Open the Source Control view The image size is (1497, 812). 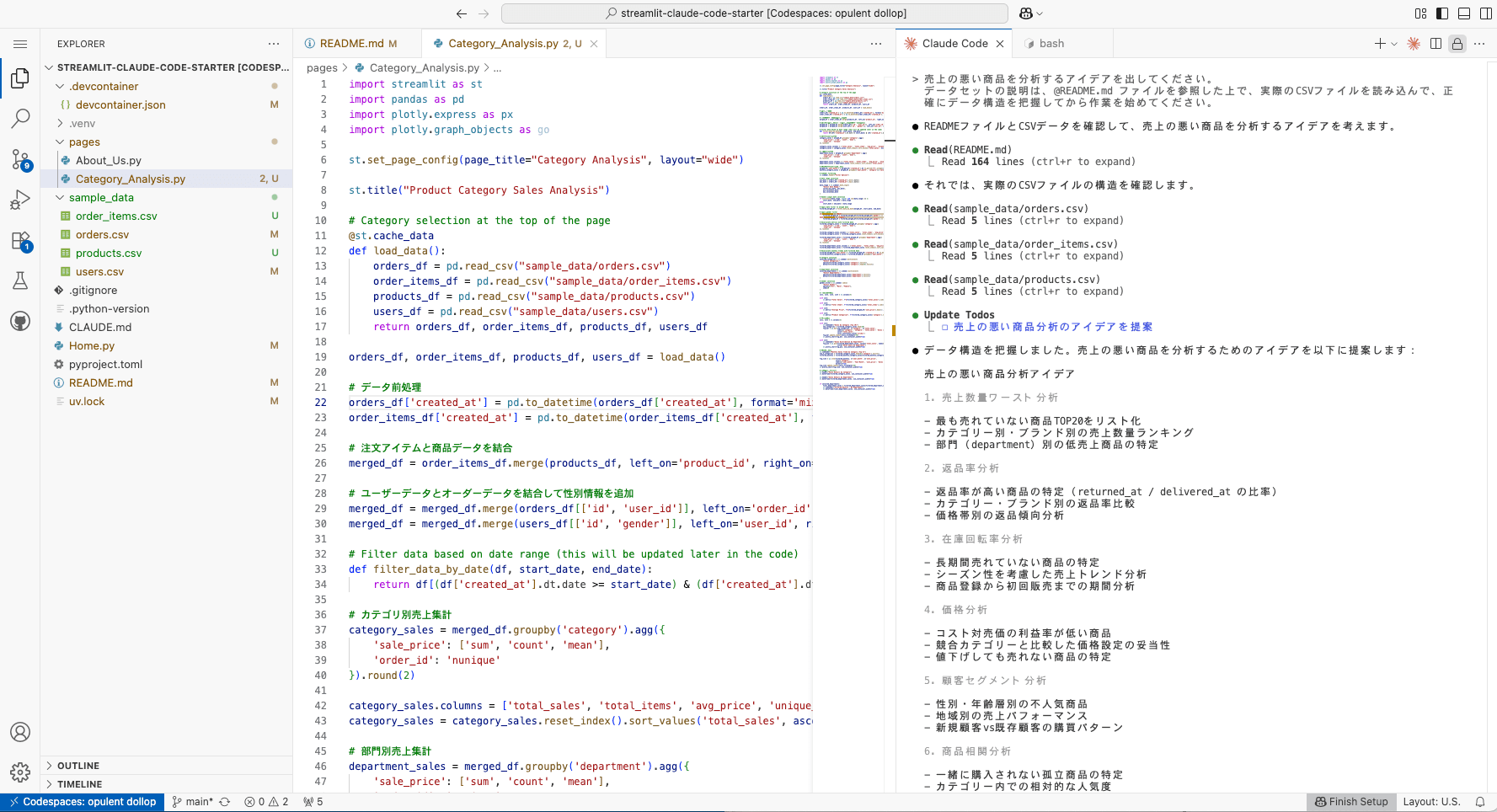pyautogui.click(x=20, y=159)
